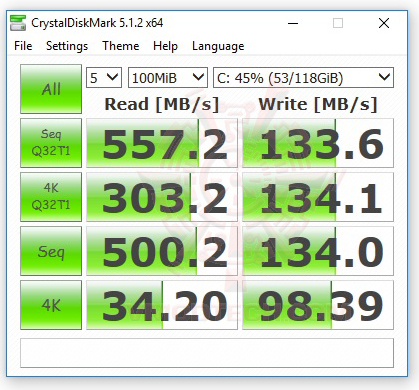419x390 pixels.
Task: Select the 303.2 4K Q32T1 read value
Action: [162, 197]
